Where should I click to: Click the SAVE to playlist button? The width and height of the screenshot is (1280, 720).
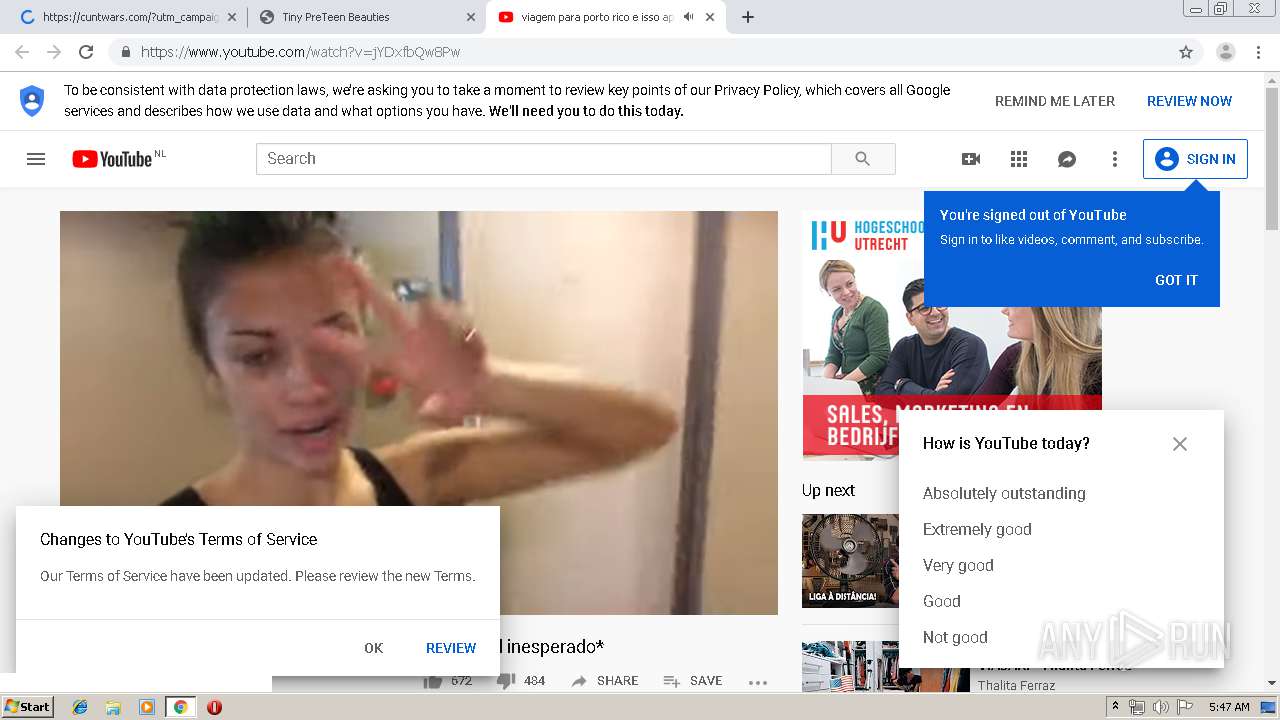click(x=692, y=681)
